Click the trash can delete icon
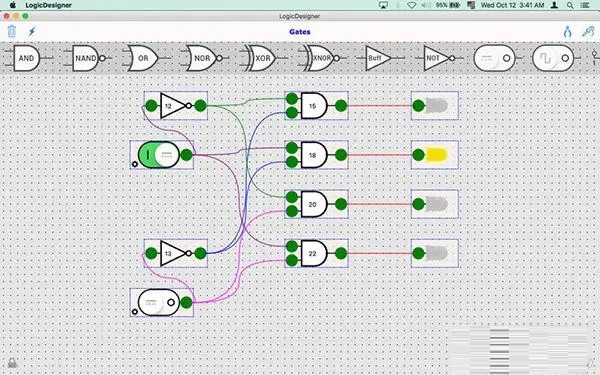 tap(12, 31)
